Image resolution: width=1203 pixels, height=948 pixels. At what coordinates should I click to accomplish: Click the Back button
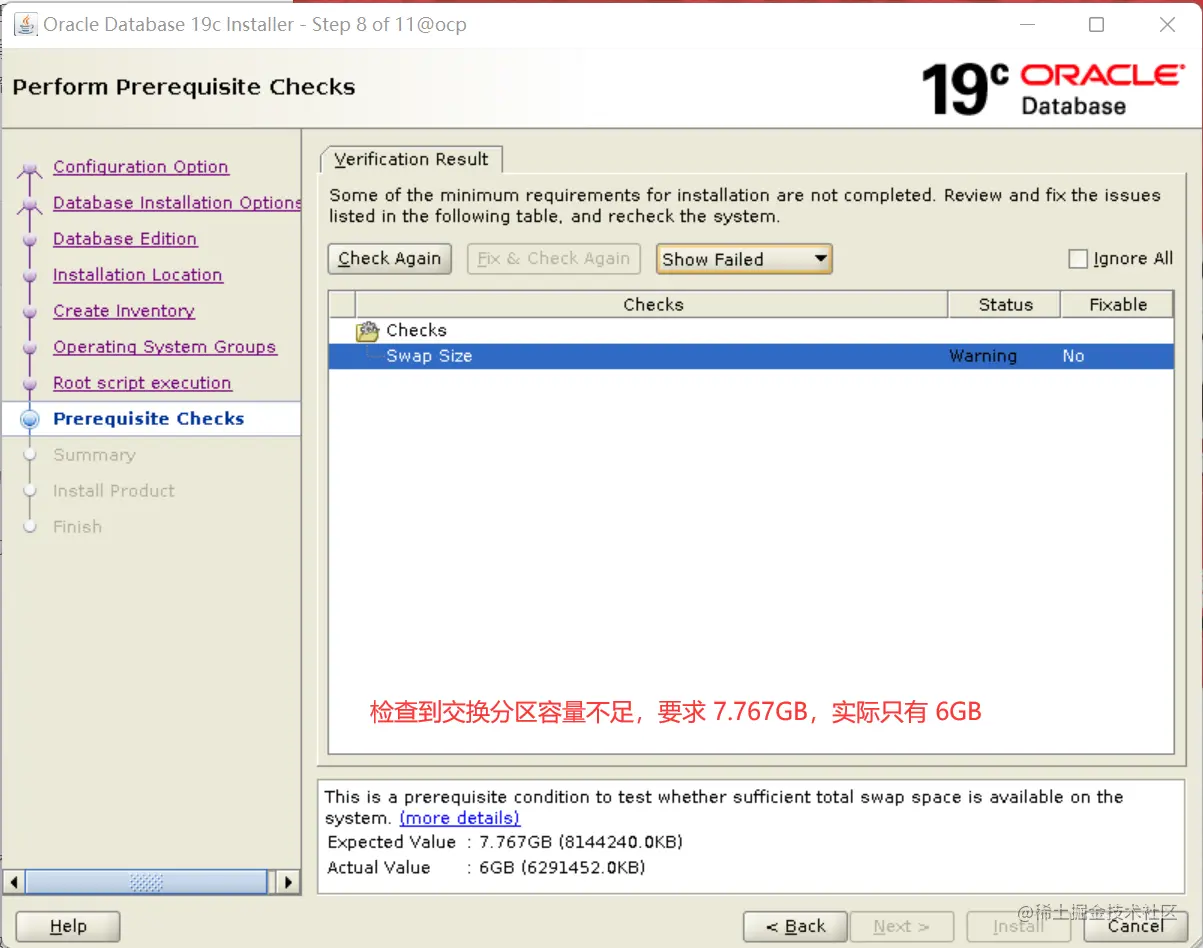(x=795, y=926)
